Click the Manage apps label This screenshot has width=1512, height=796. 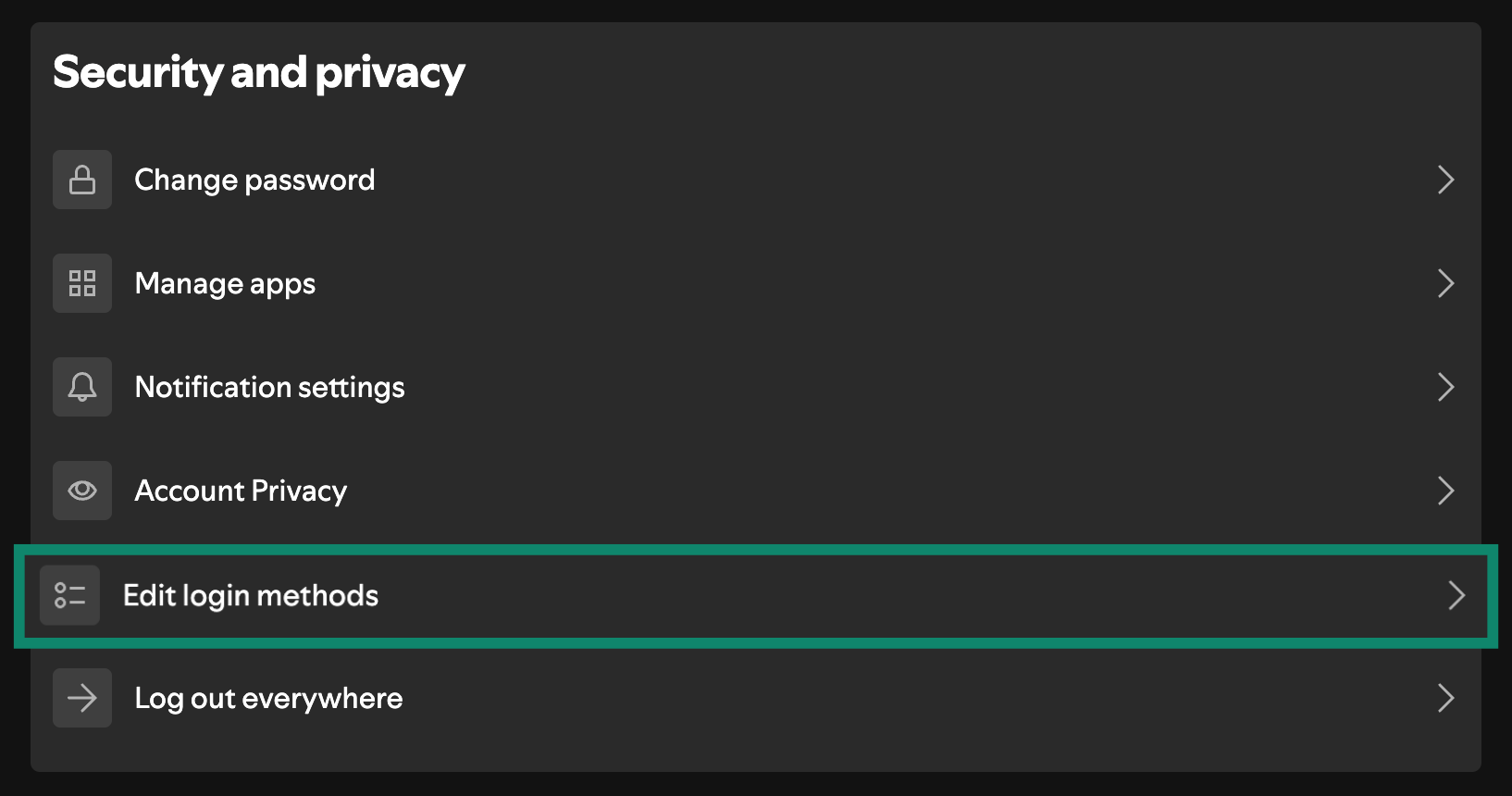pos(224,283)
